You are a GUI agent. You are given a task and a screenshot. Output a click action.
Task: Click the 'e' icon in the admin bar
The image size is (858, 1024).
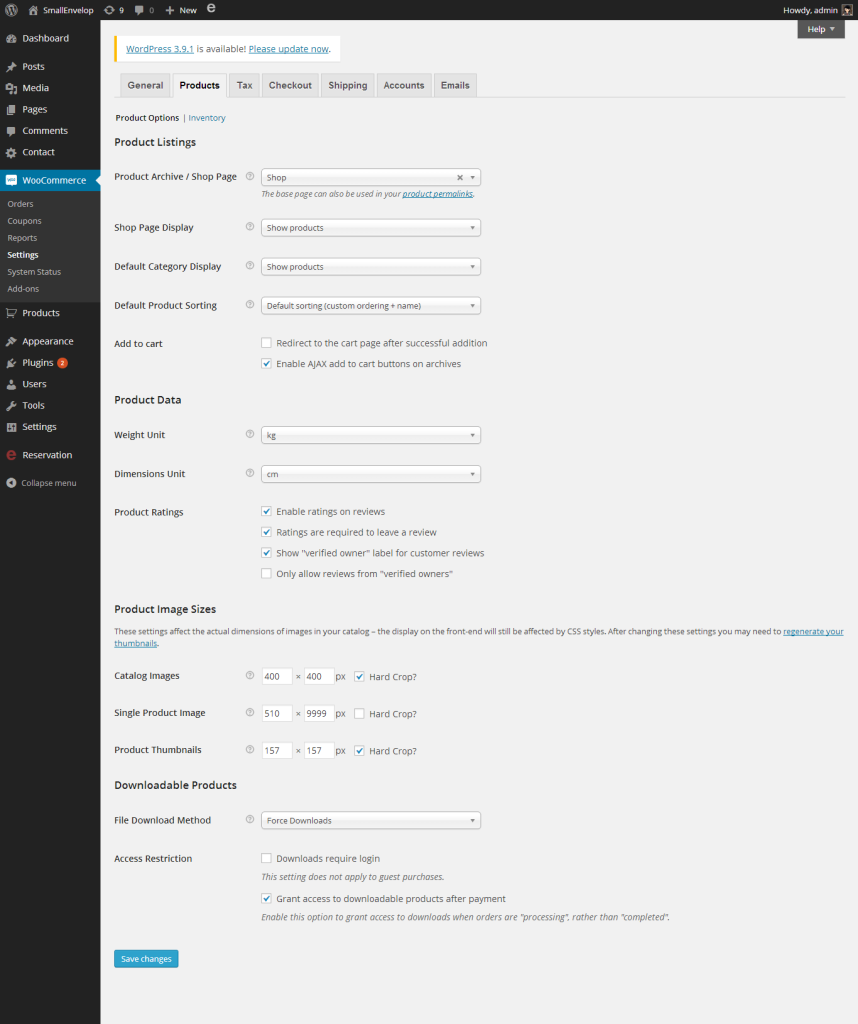(211, 8)
